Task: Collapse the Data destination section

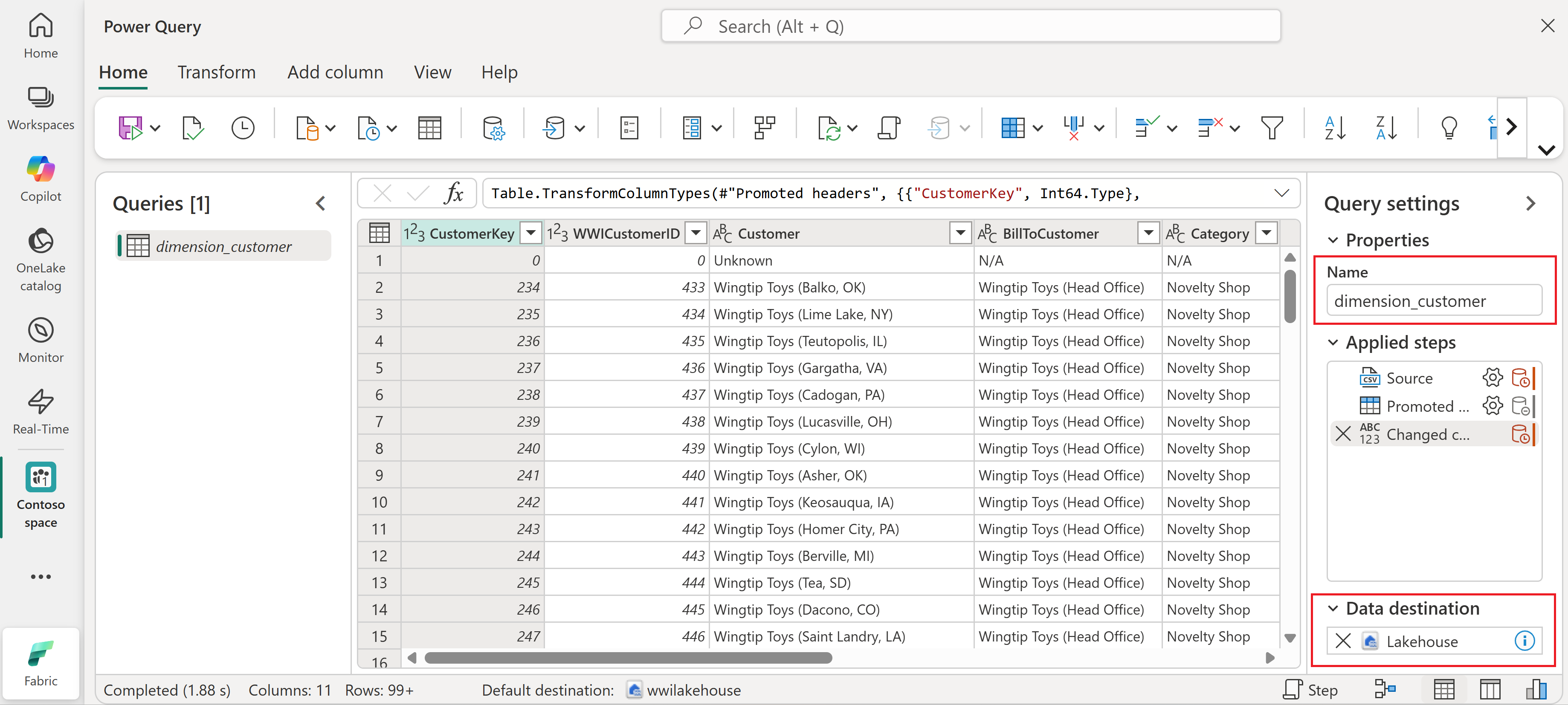Action: coord(1333,608)
